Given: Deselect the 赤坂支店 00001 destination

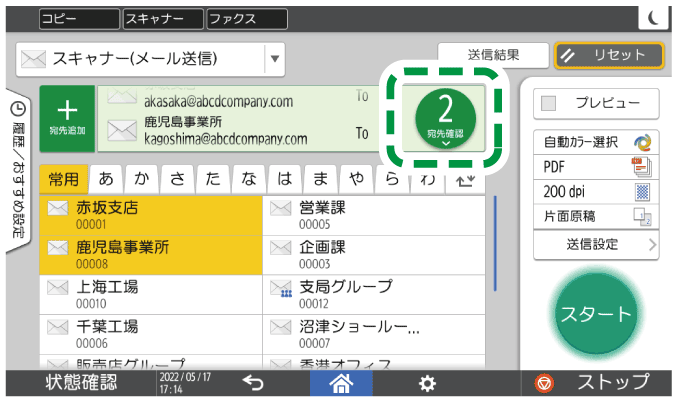Looking at the screenshot, I should click(151, 215).
